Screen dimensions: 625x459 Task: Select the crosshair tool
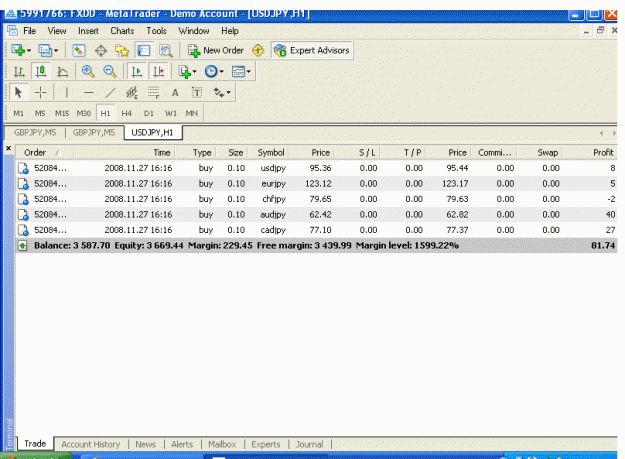coord(41,92)
